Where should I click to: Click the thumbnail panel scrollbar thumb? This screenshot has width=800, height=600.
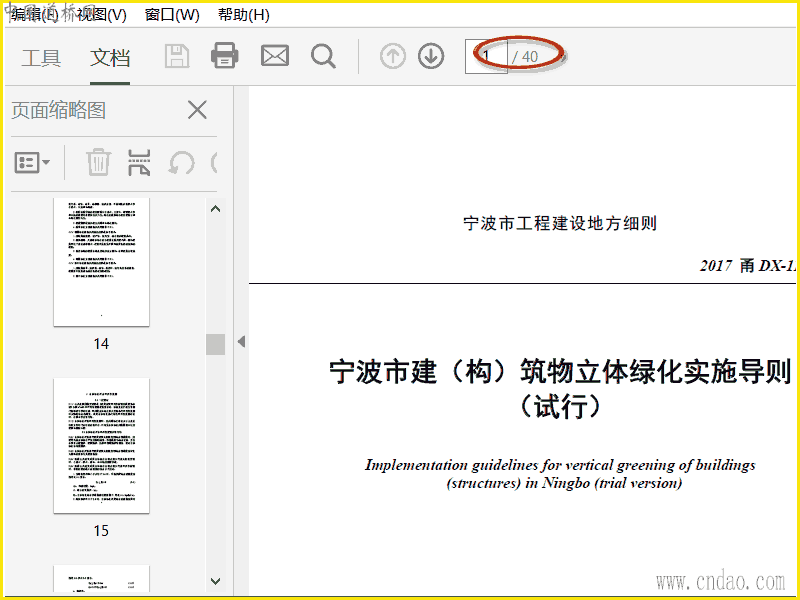pyautogui.click(x=215, y=344)
